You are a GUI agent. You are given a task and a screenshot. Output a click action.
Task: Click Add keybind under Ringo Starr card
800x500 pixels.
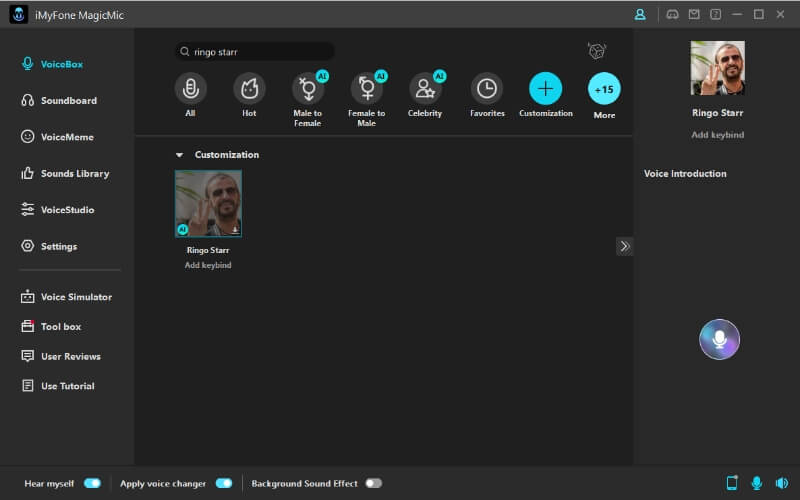click(208, 265)
